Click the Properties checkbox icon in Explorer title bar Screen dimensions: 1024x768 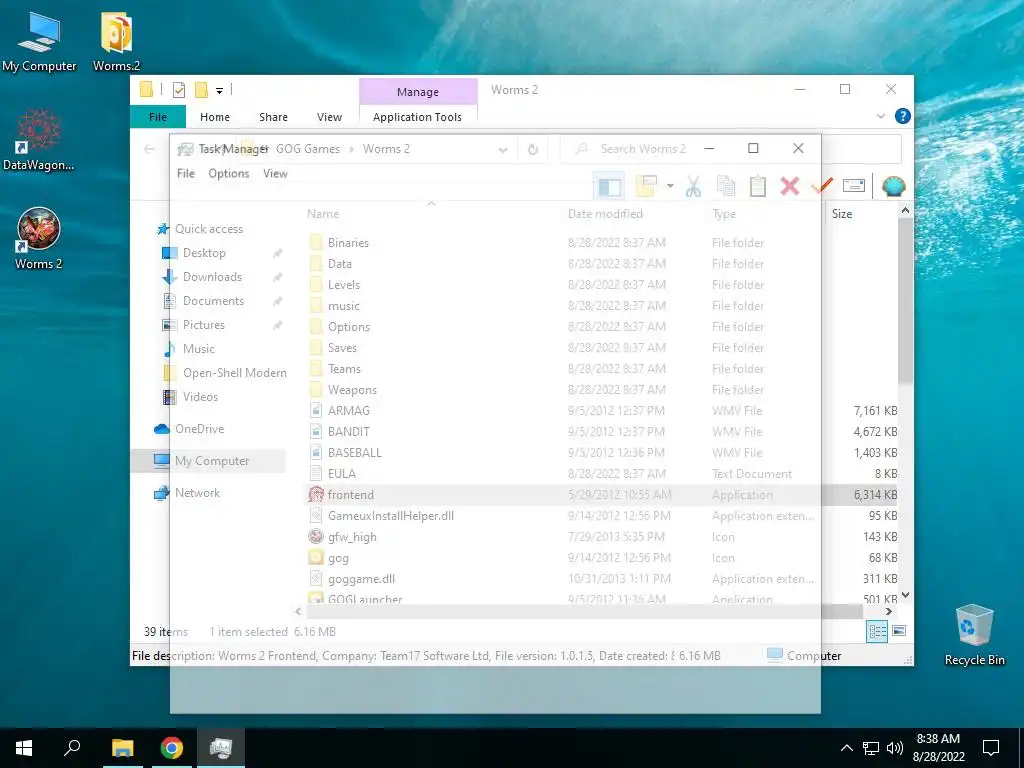click(178, 90)
